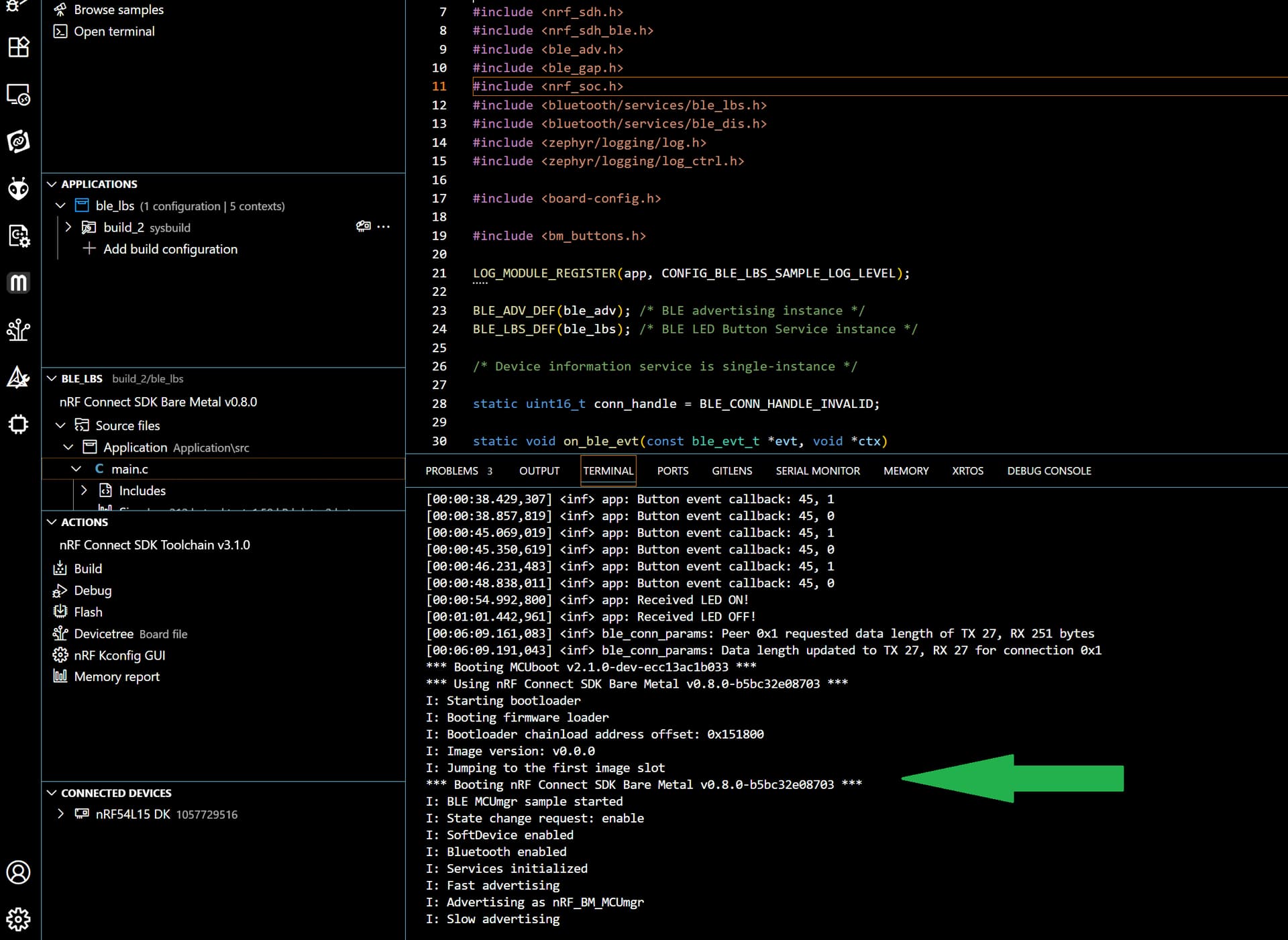Image resolution: width=1288 pixels, height=940 pixels.
Task: Open the Accounts icon in activity bar
Action: (19, 872)
